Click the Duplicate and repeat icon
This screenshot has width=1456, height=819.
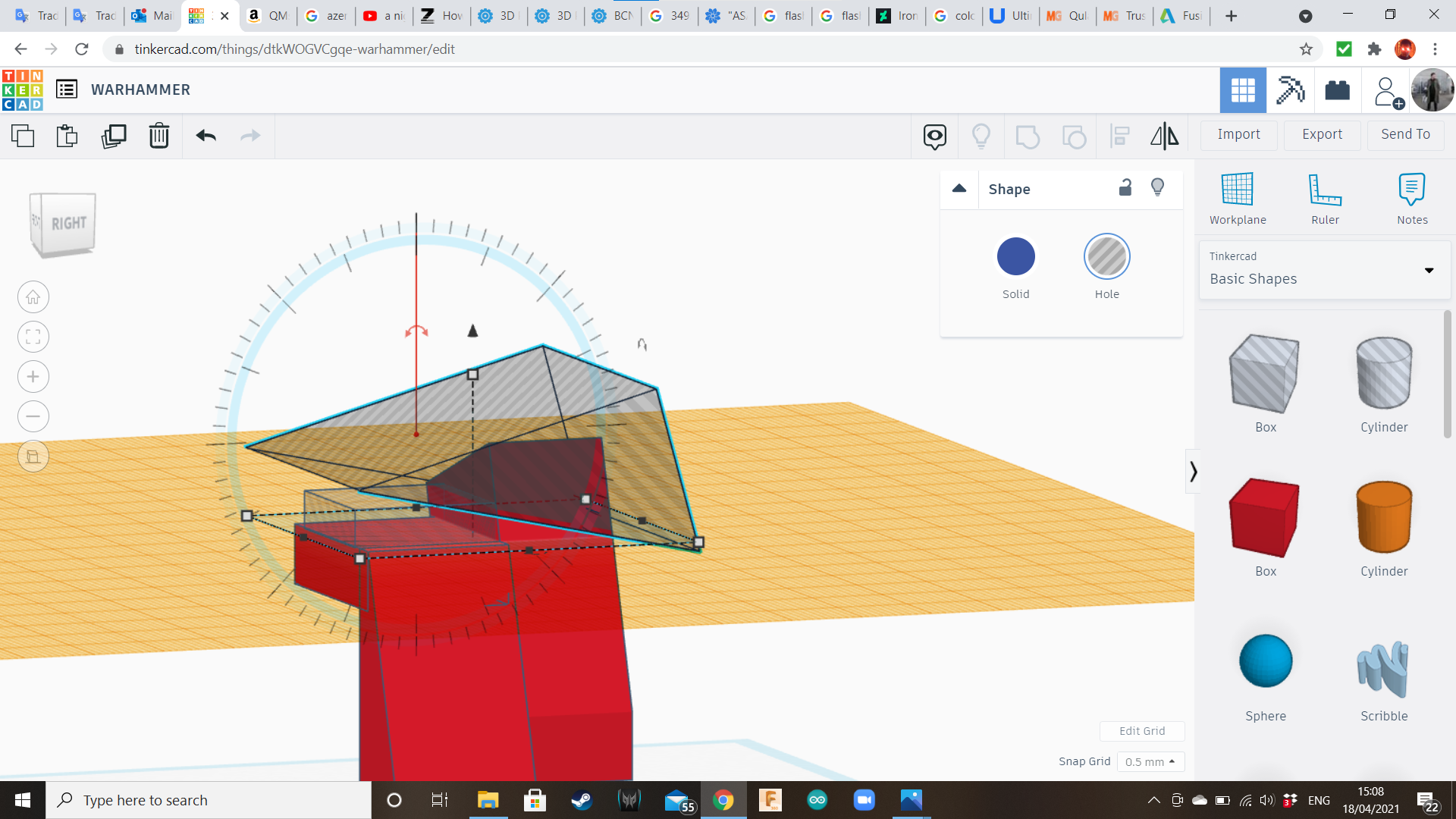pos(114,136)
